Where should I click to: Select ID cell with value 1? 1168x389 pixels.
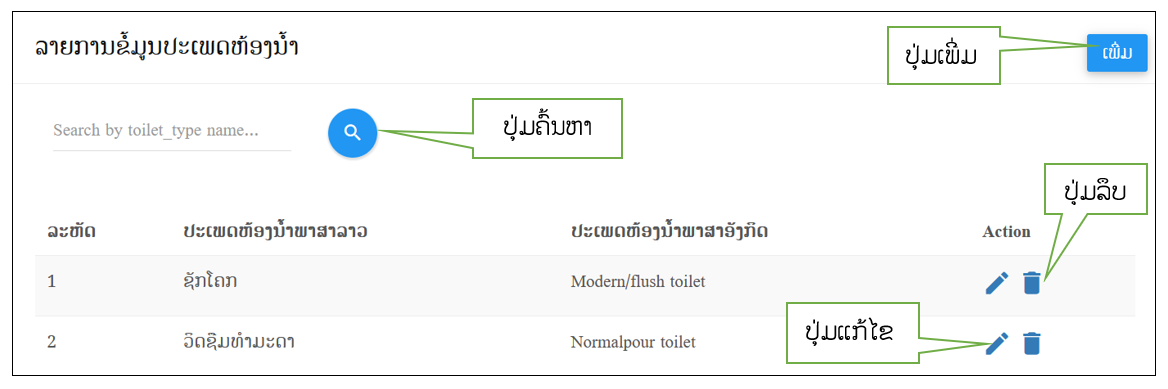pos(51,282)
